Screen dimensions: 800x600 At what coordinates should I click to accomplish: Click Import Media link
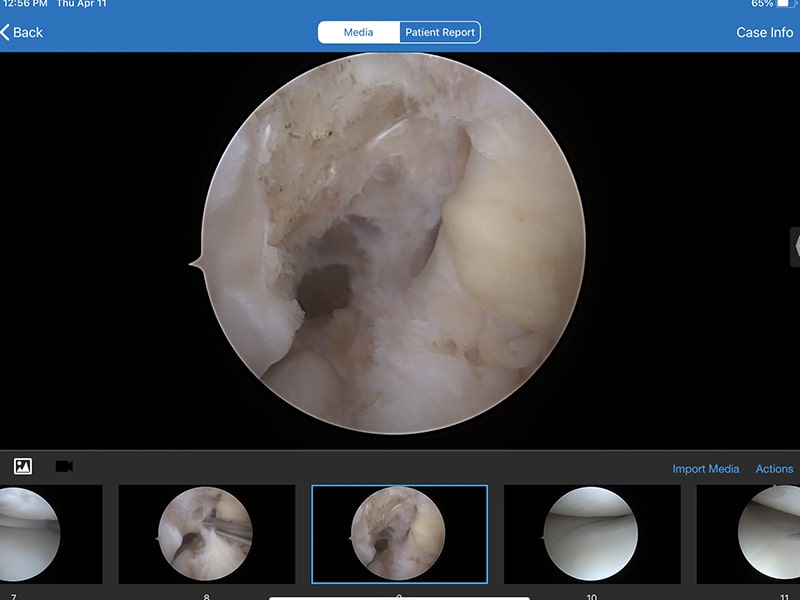click(706, 469)
